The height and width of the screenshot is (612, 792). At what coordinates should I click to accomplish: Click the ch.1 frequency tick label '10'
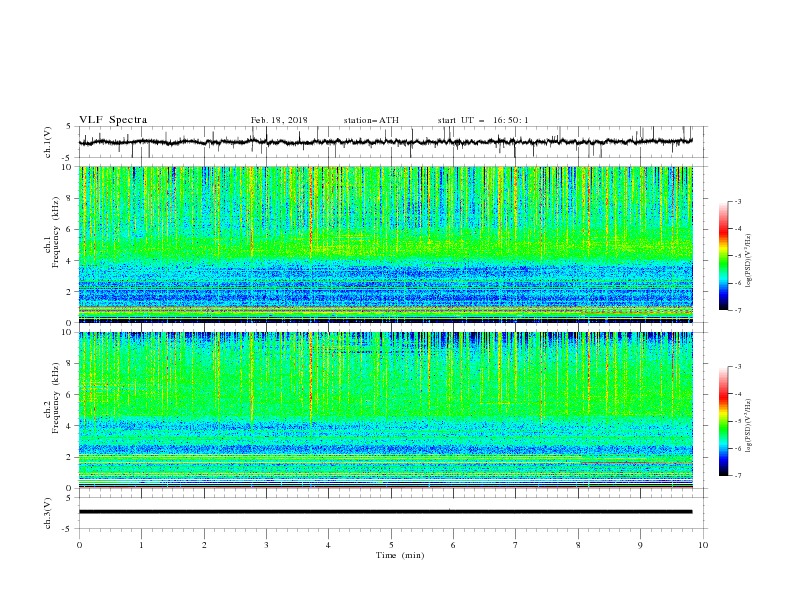(x=68, y=167)
